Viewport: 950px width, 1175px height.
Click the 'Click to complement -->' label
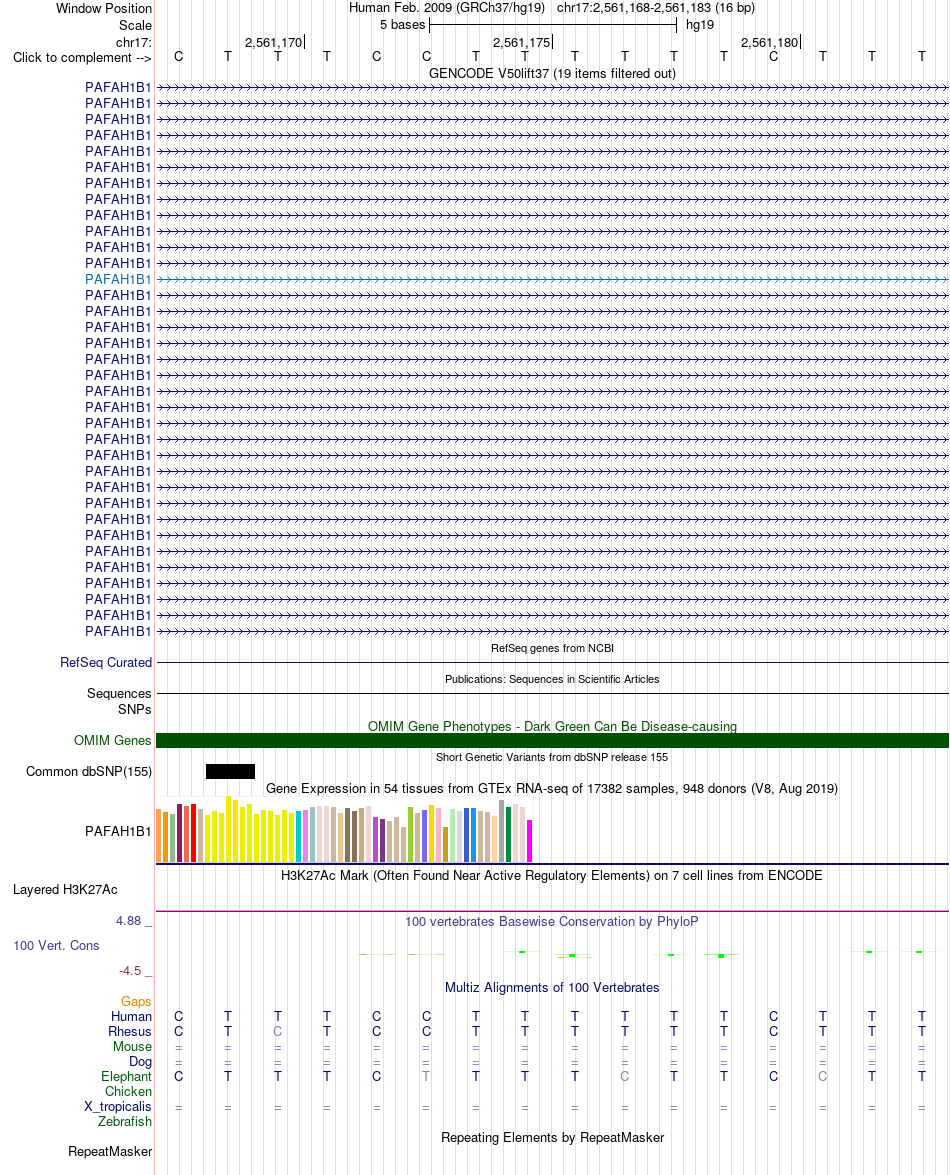pyautogui.click(x=82, y=58)
